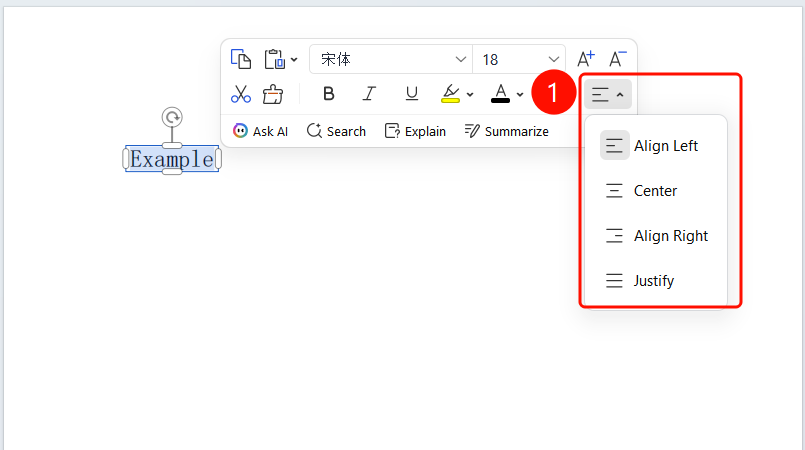Viewport: 805px width, 450px height.
Task: Open the font size 18 dropdown
Action: [519, 60]
